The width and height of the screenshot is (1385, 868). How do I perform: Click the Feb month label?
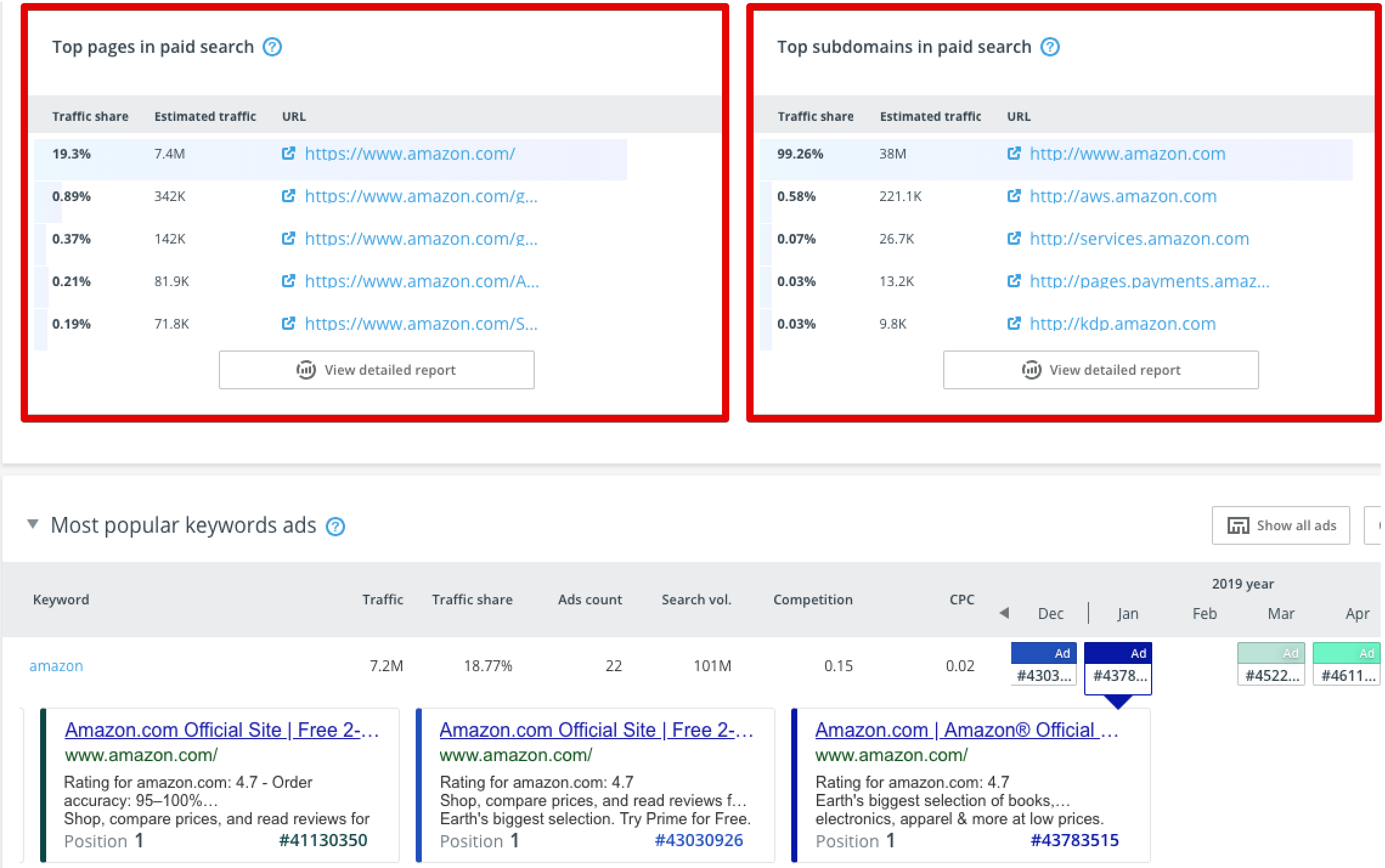point(1204,613)
